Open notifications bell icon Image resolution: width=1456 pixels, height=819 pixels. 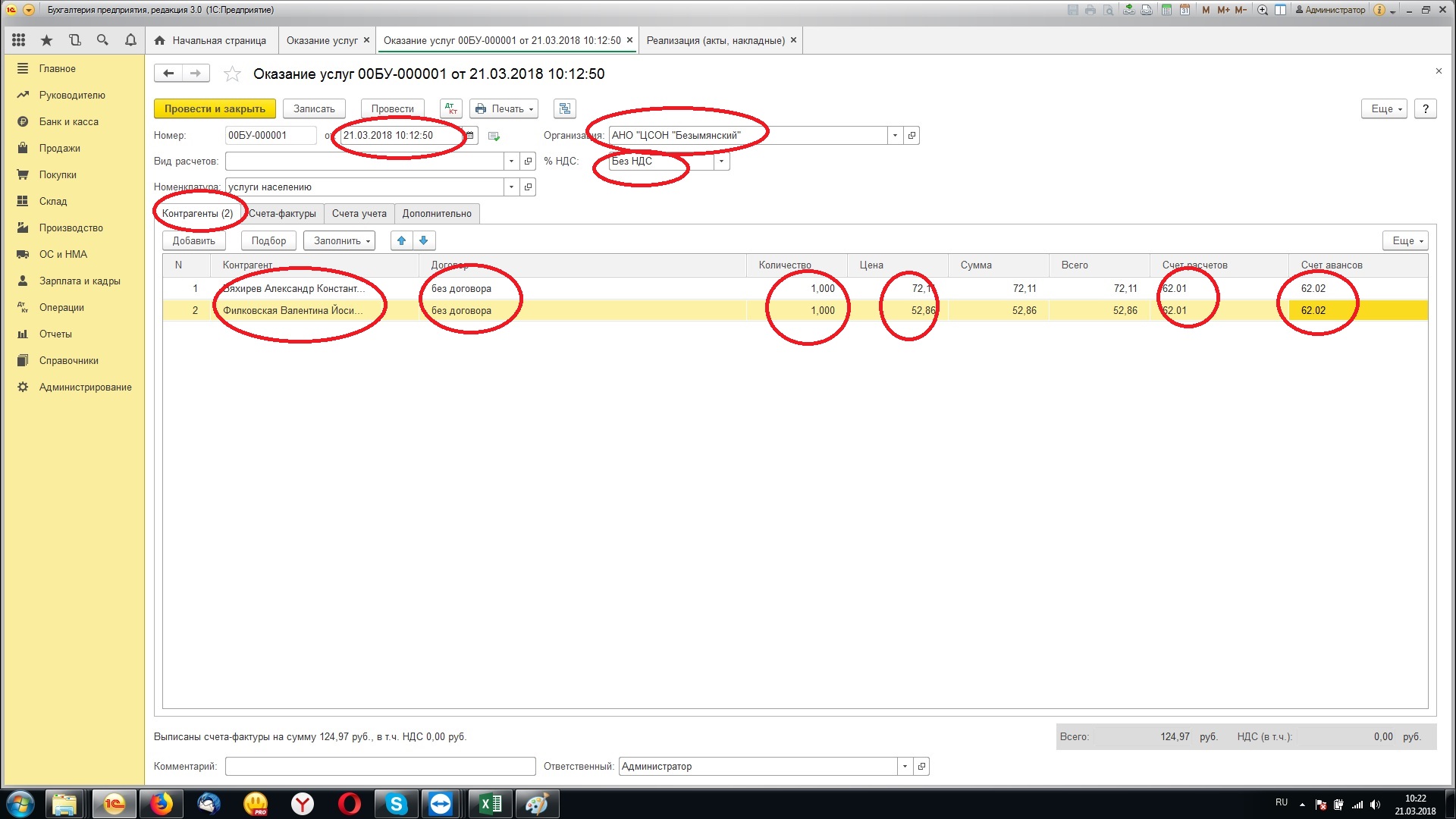pos(130,40)
